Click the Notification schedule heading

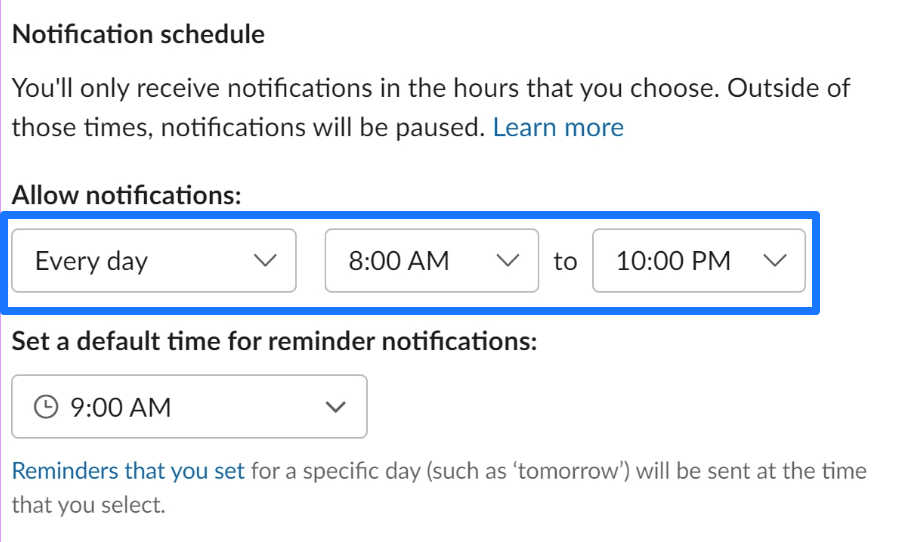tap(138, 35)
